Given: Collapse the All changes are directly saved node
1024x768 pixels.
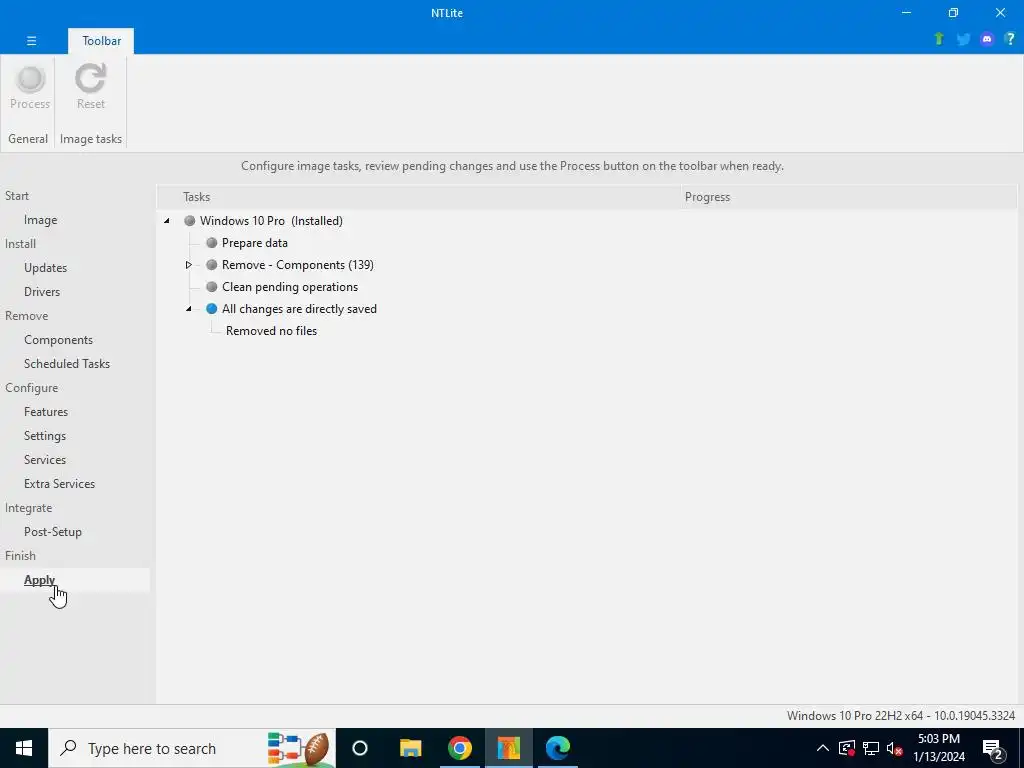Looking at the screenshot, I should (x=188, y=309).
